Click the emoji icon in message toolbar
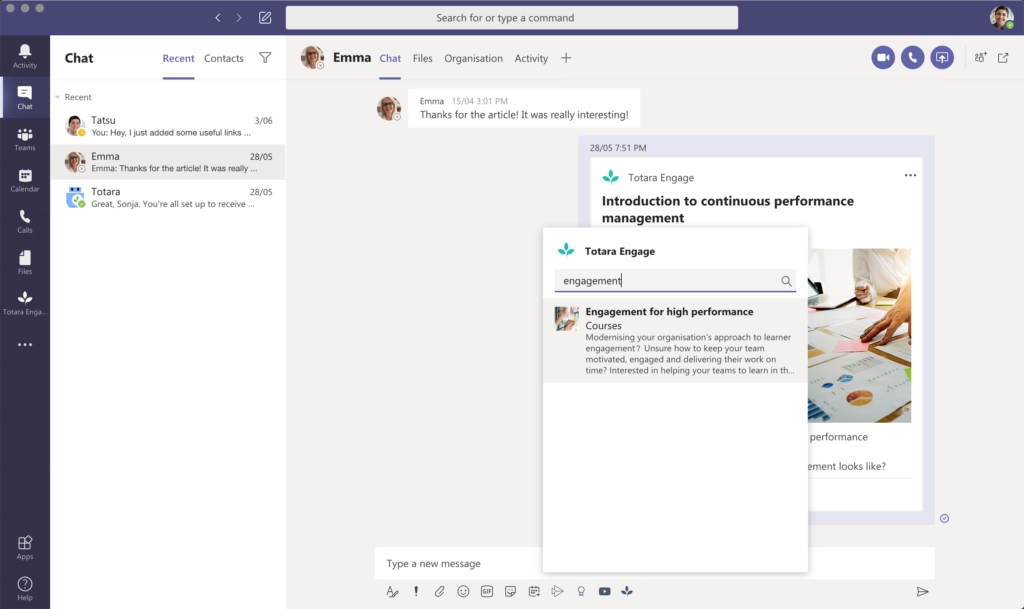1024x609 pixels. pos(463,591)
